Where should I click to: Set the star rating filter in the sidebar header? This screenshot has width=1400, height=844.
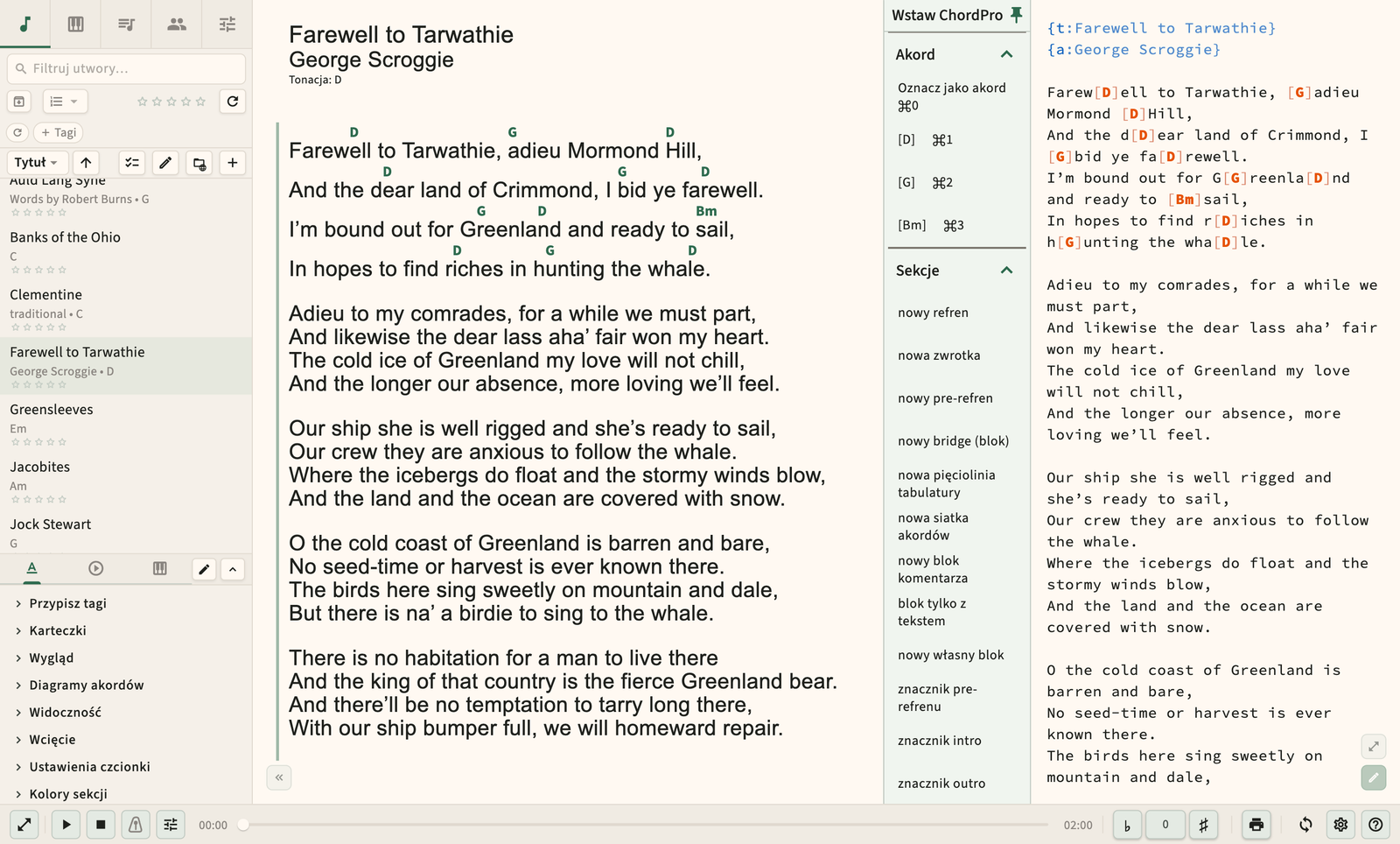[x=171, y=102]
